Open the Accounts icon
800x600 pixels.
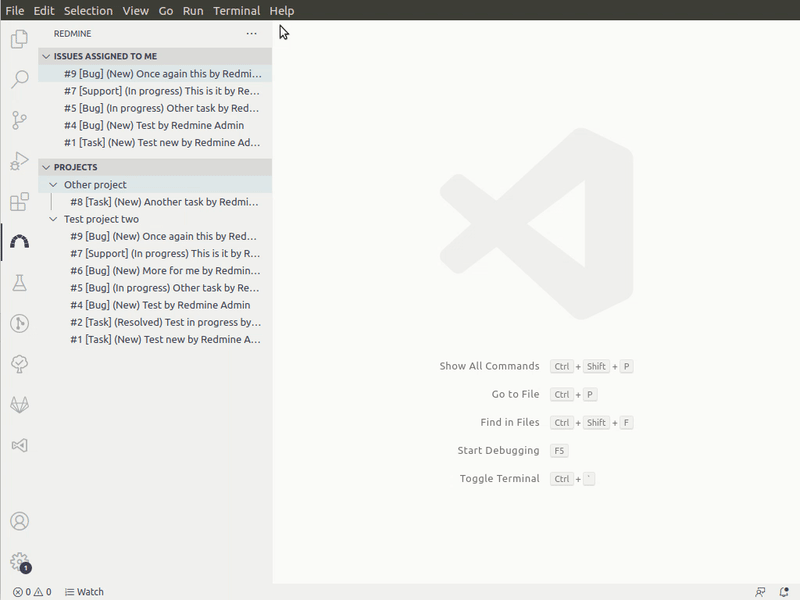[19, 521]
